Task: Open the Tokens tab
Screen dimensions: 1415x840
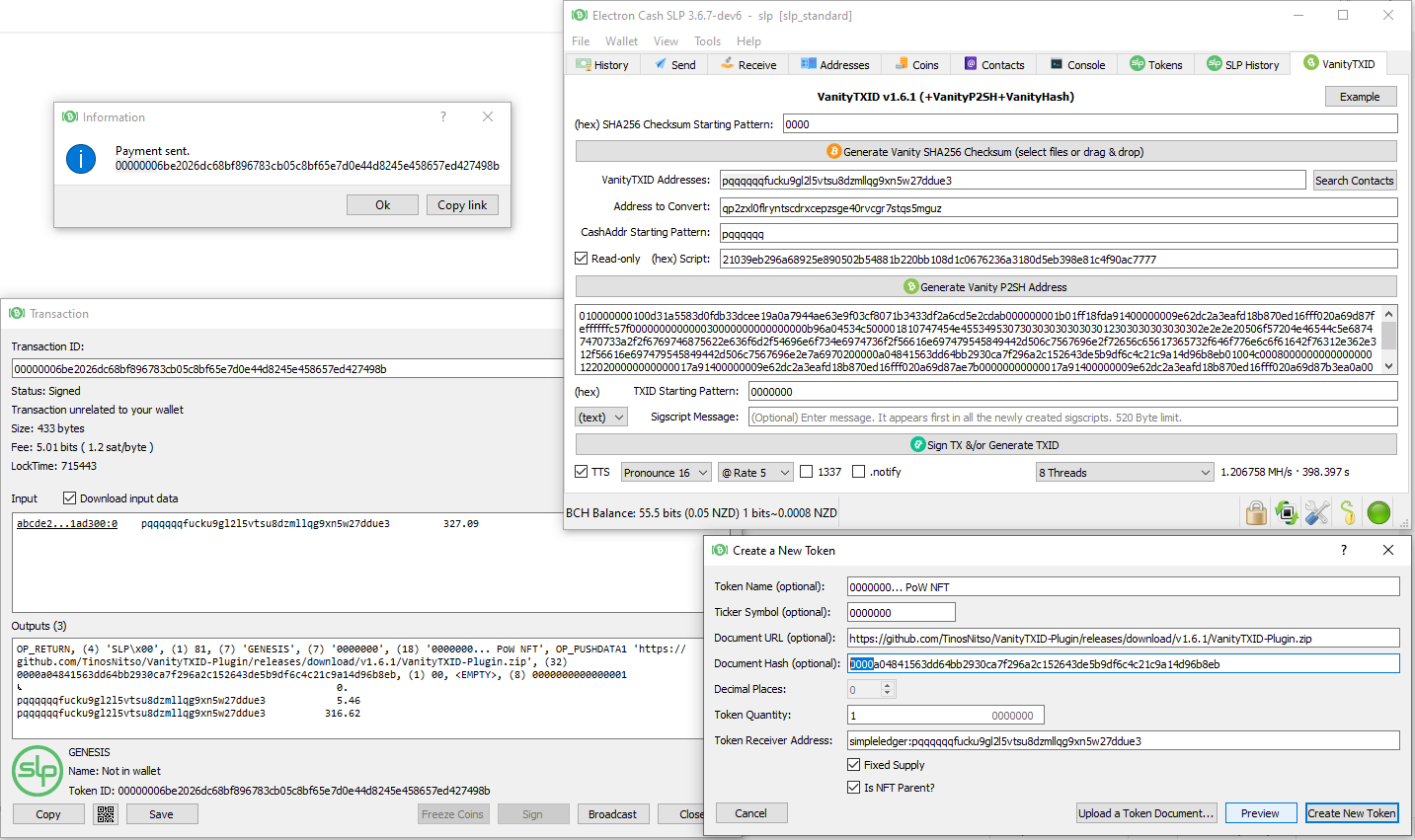Action: pos(1156,64)
